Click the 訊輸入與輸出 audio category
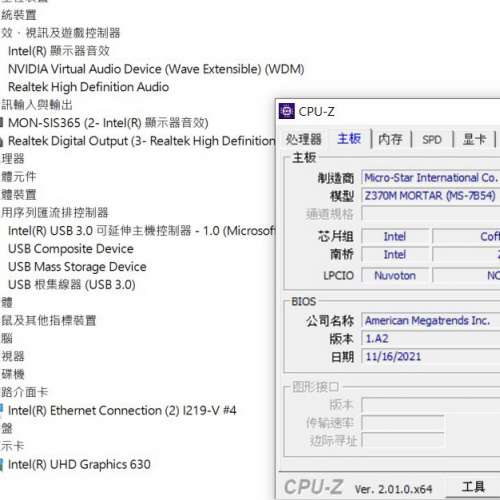The image size is (500, 500). (37, 105)
